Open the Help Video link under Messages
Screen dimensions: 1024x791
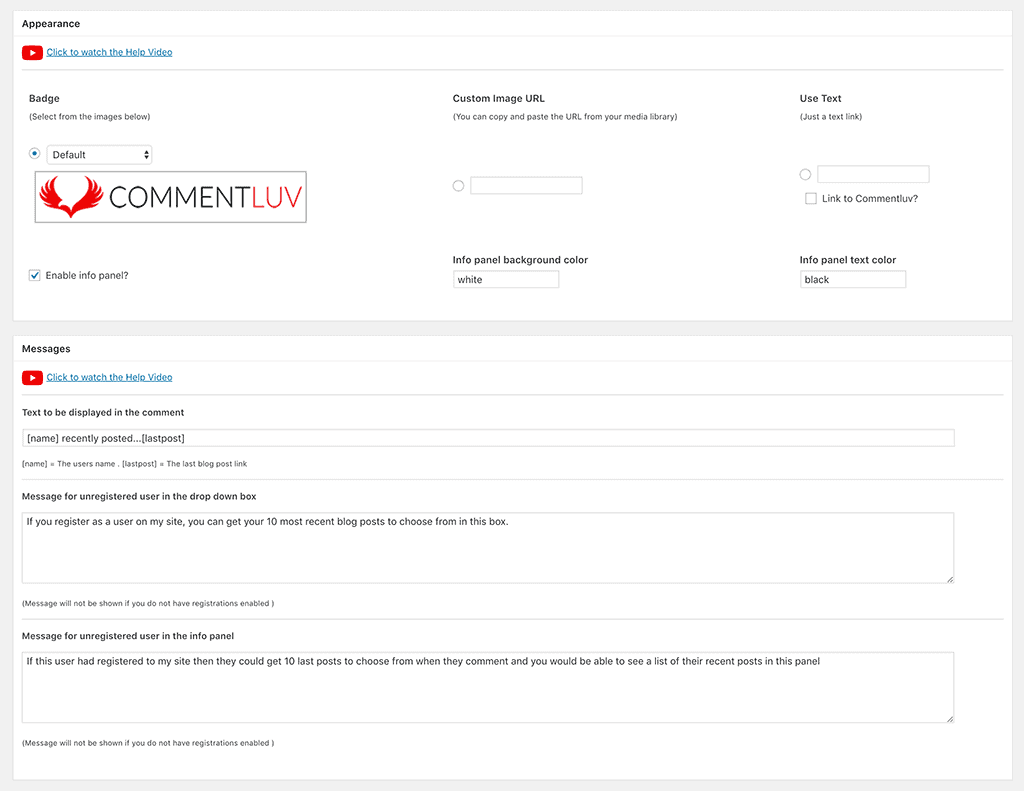pyautogui.click(x=109, y=377)
